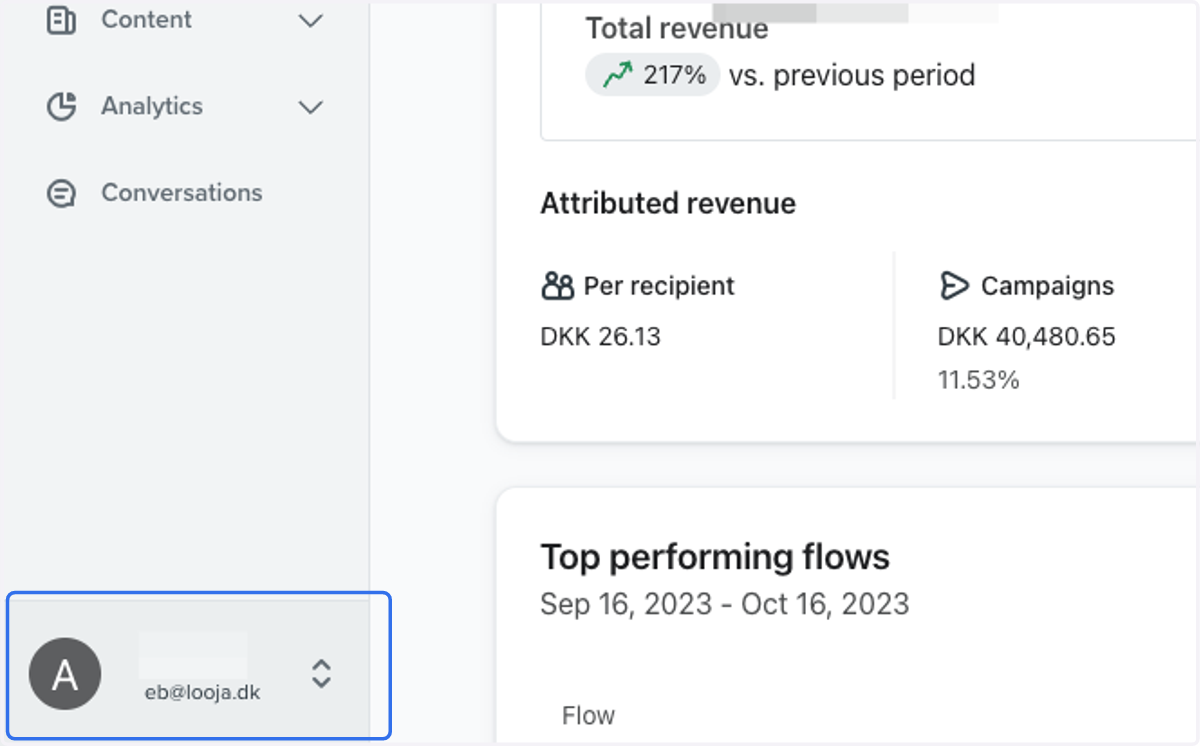The height and width of the screenshot is (746, 1200).
Task: Click the Campaigns paper plane icon
Action: point(954,286)
